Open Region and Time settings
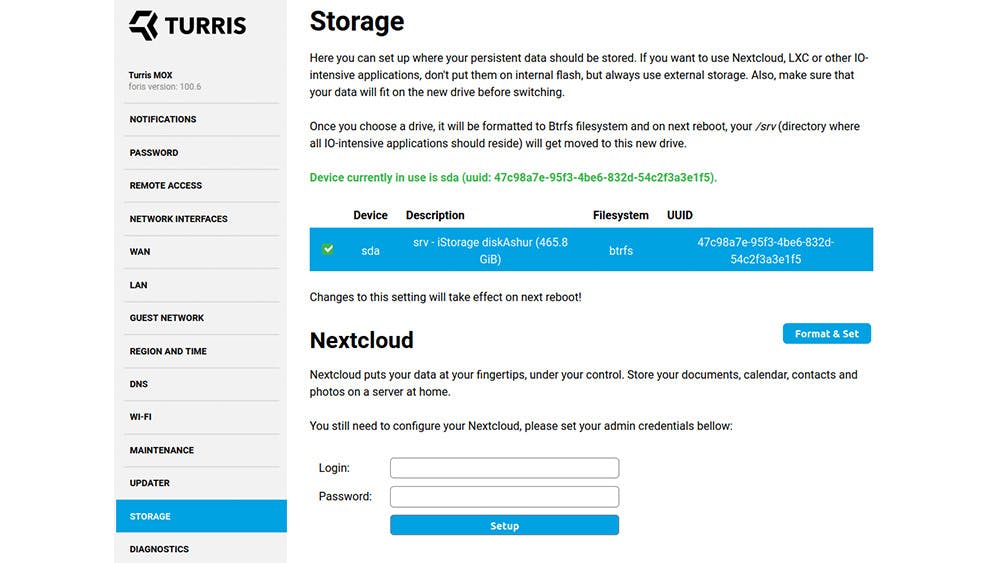This screenshot has width=1000, height=563. pos(168,351)
